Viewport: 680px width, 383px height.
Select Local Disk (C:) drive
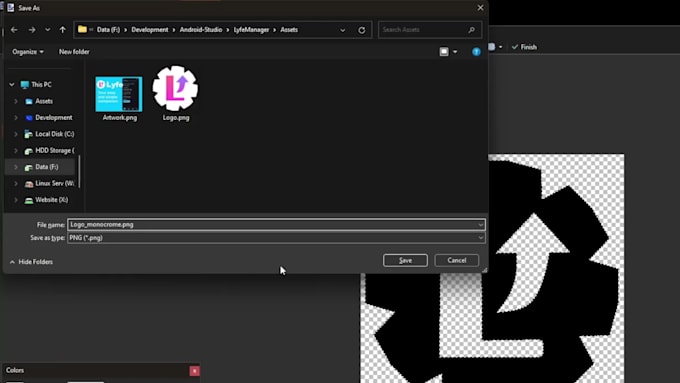point(55,134)
